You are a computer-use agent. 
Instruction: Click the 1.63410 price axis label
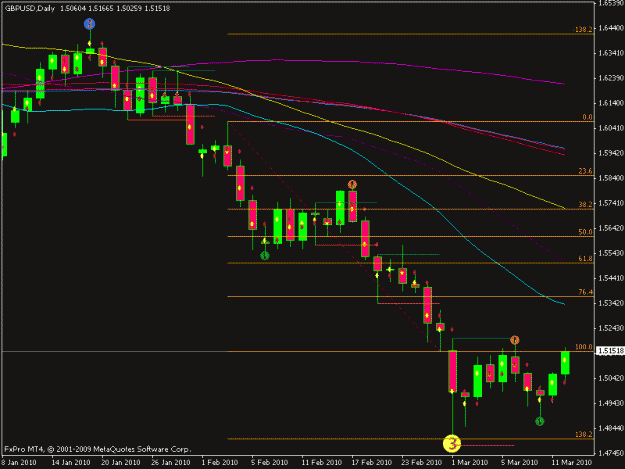[610, 53]
